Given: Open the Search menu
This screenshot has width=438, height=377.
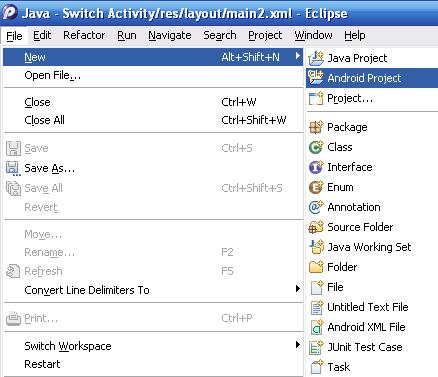Looking at the screenshot, I should click(220, 35).
